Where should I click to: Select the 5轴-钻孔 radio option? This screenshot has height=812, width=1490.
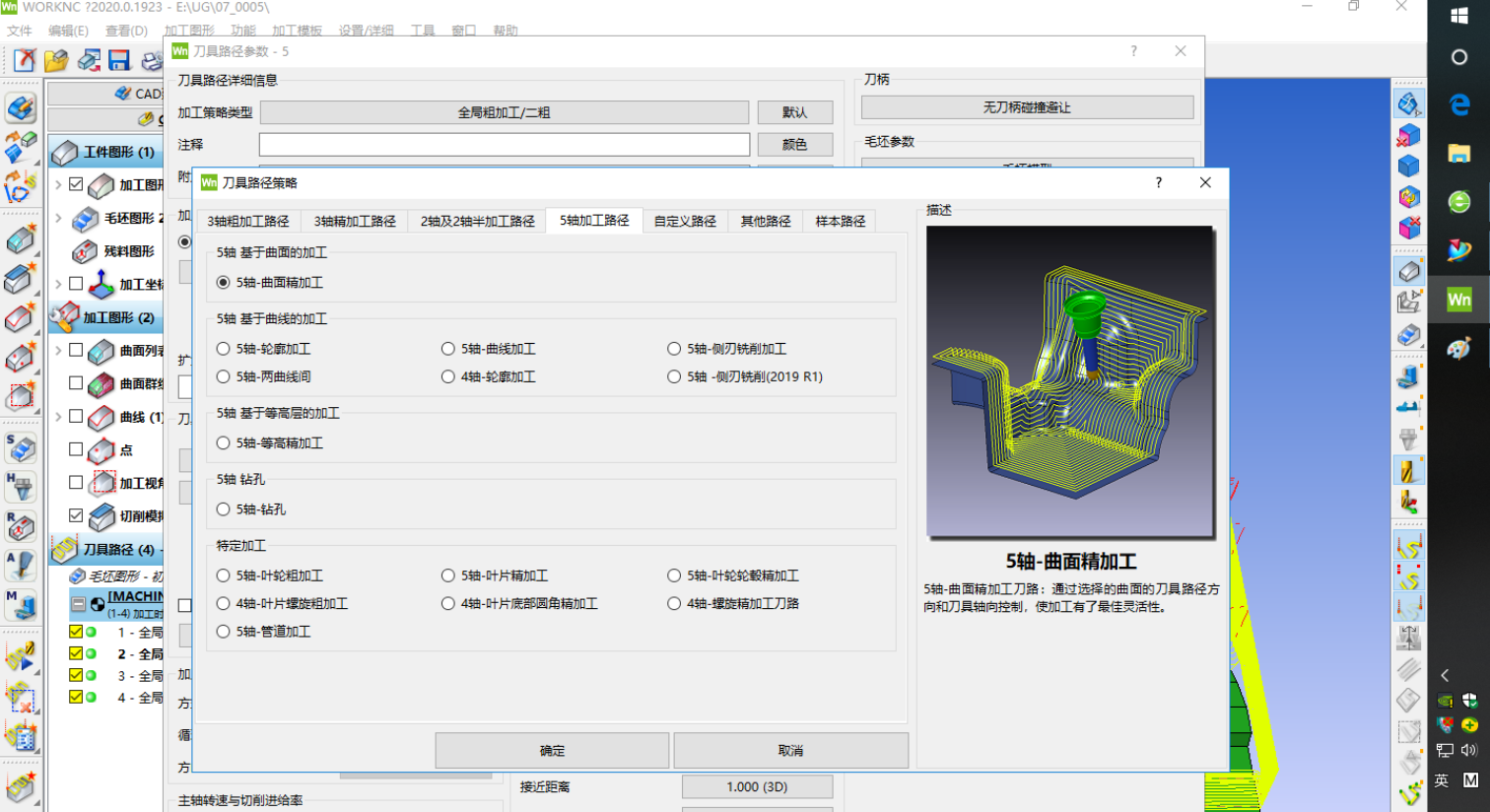coord(224,509)
